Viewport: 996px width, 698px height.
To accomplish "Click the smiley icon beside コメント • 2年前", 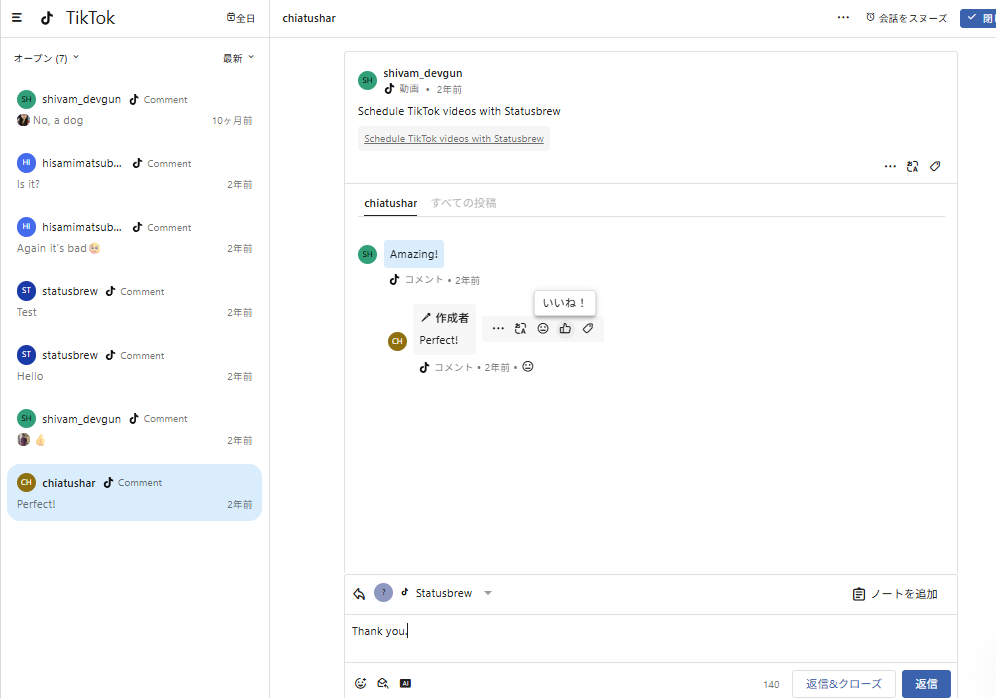I will pos(528,366).
